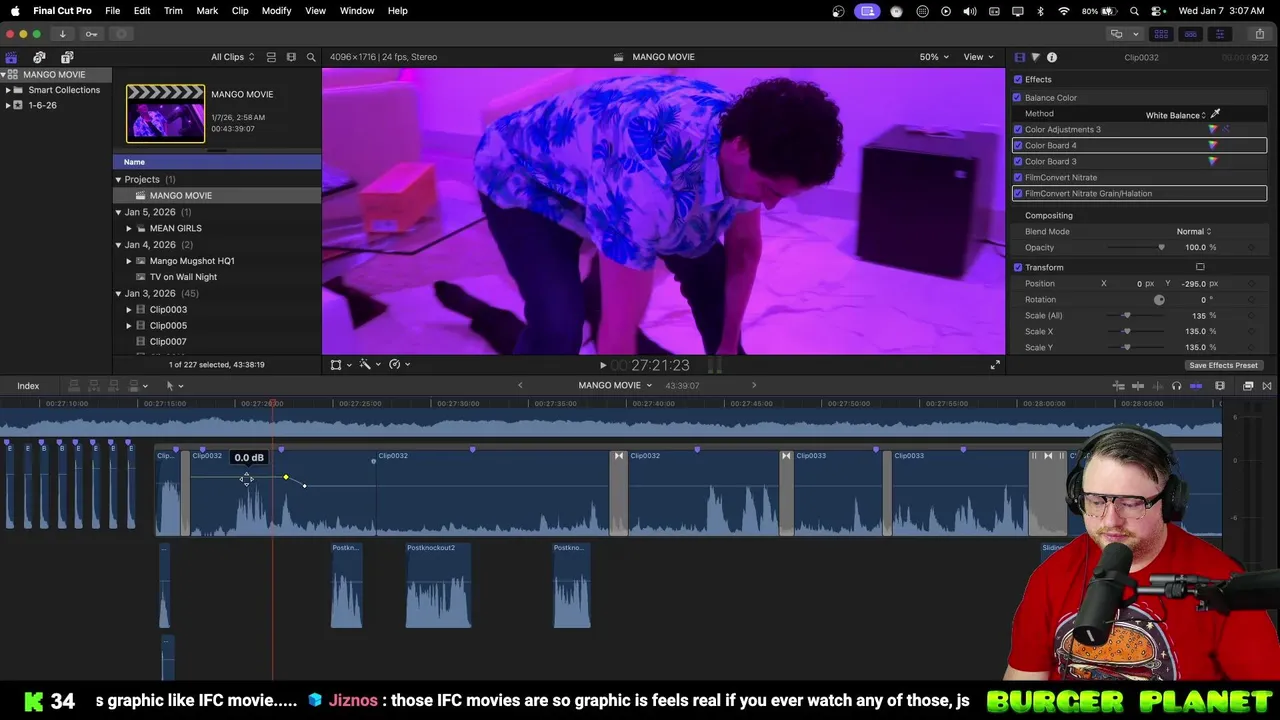
Task: Open the Effects browser icon
Action: (x=1248, y=386)
